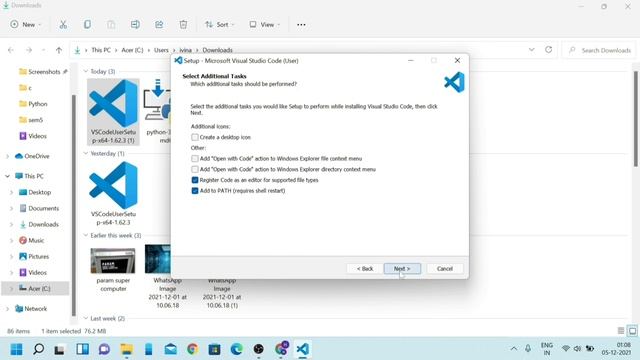Expand the Network tree node
The width and height of the screenshot is (640, 360).
coord(7,309)
